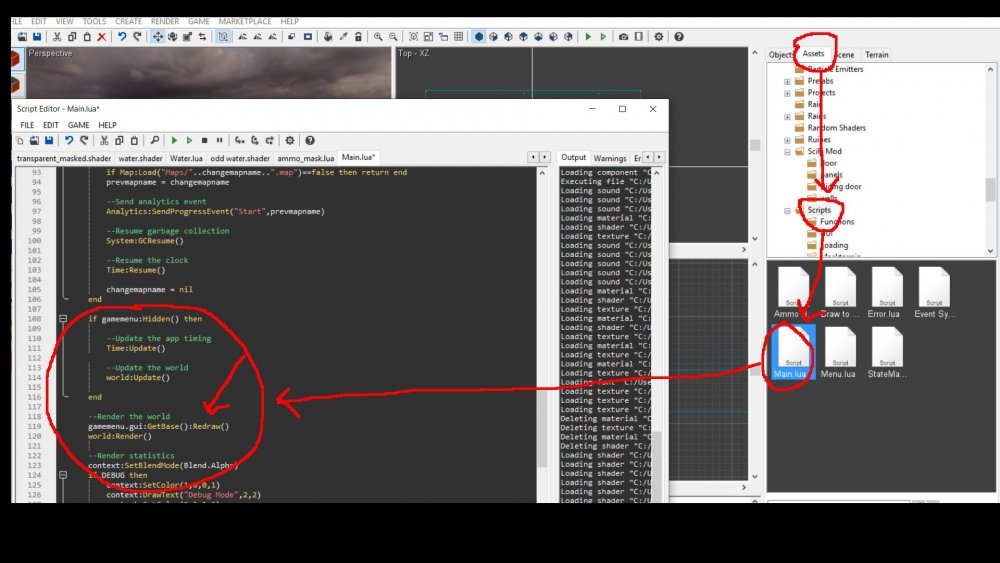The height and width of the screenshot is (563, 1000).
Task: Click the asset tree vertical scrollbar
Action: click(x=990, y=189)
